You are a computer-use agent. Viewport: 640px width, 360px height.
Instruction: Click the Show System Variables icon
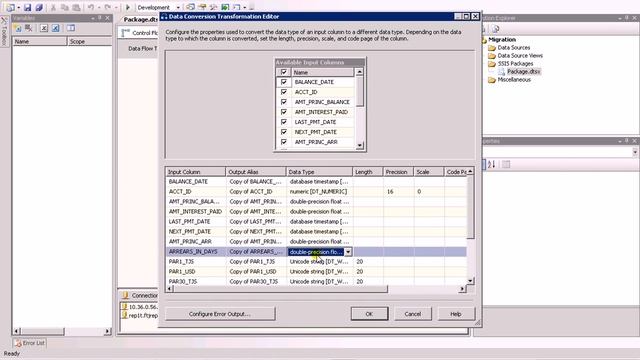[x=44, y=28]
